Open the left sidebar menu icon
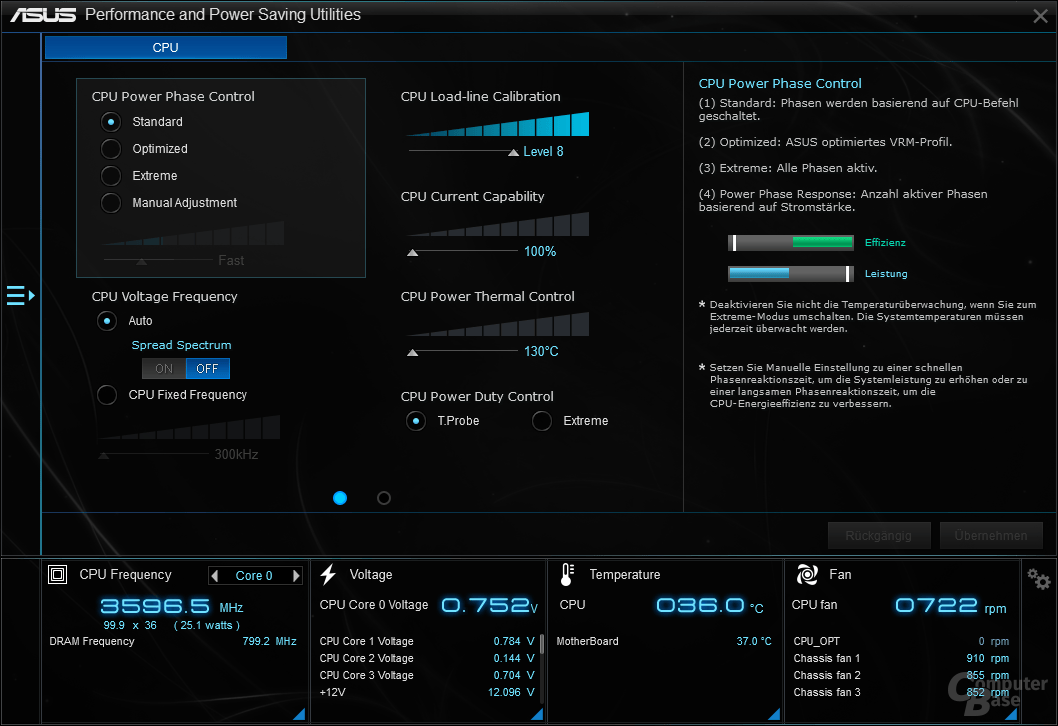The image size is (1058, 726). click(x=20, y=296)
